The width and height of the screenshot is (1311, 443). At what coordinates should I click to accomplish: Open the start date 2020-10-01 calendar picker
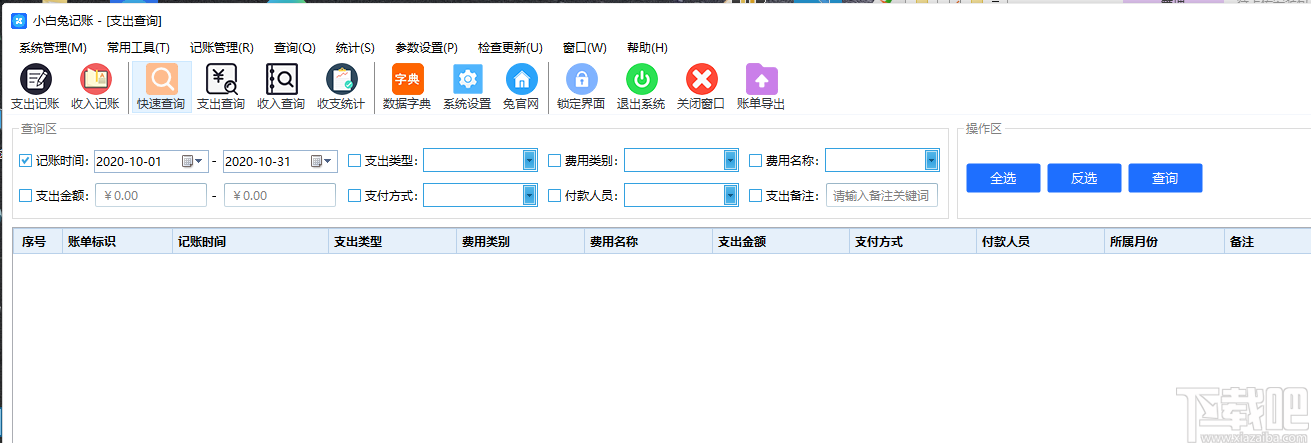(x=192, y=161)
